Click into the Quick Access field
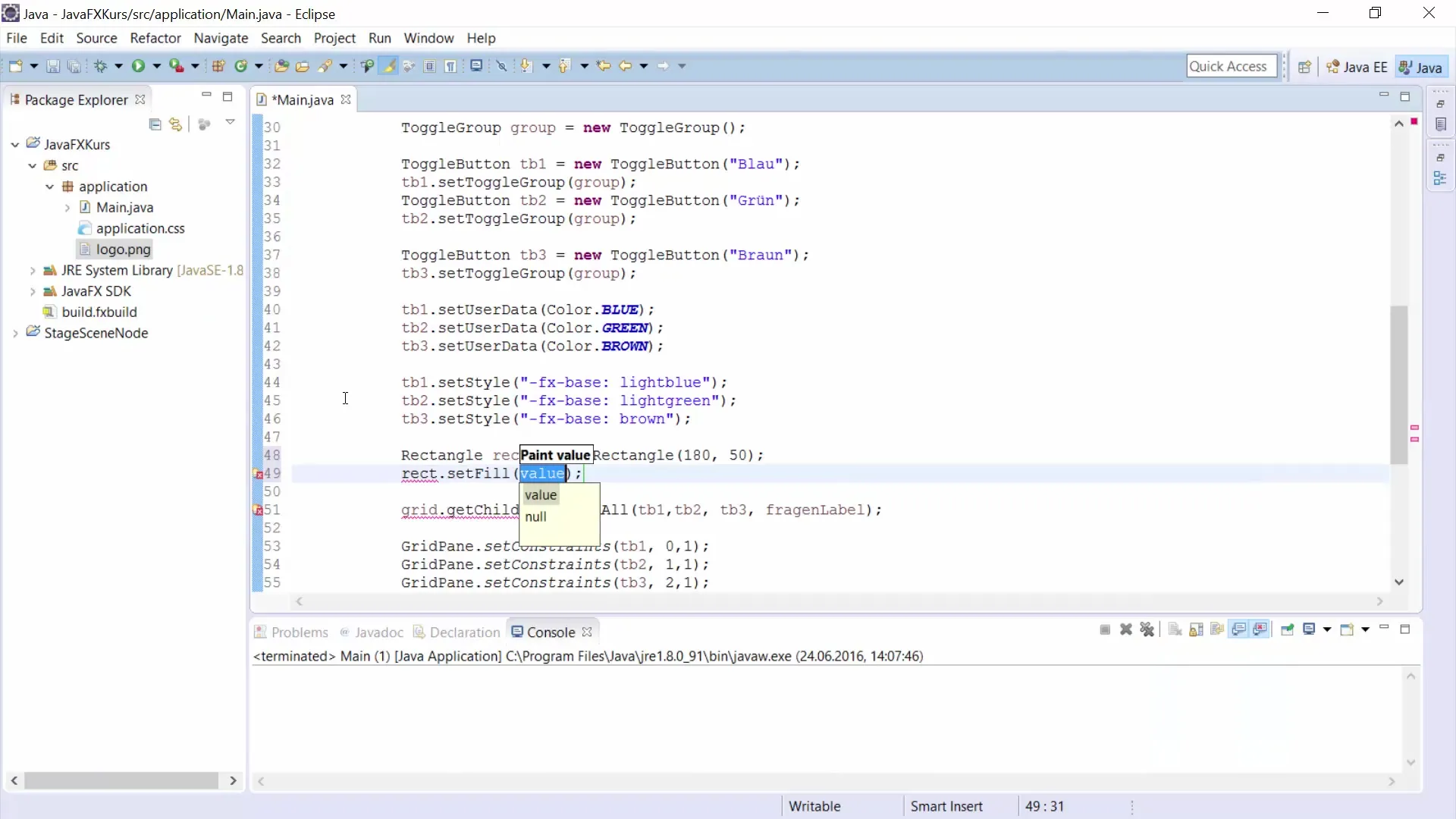 (1232, 67)
